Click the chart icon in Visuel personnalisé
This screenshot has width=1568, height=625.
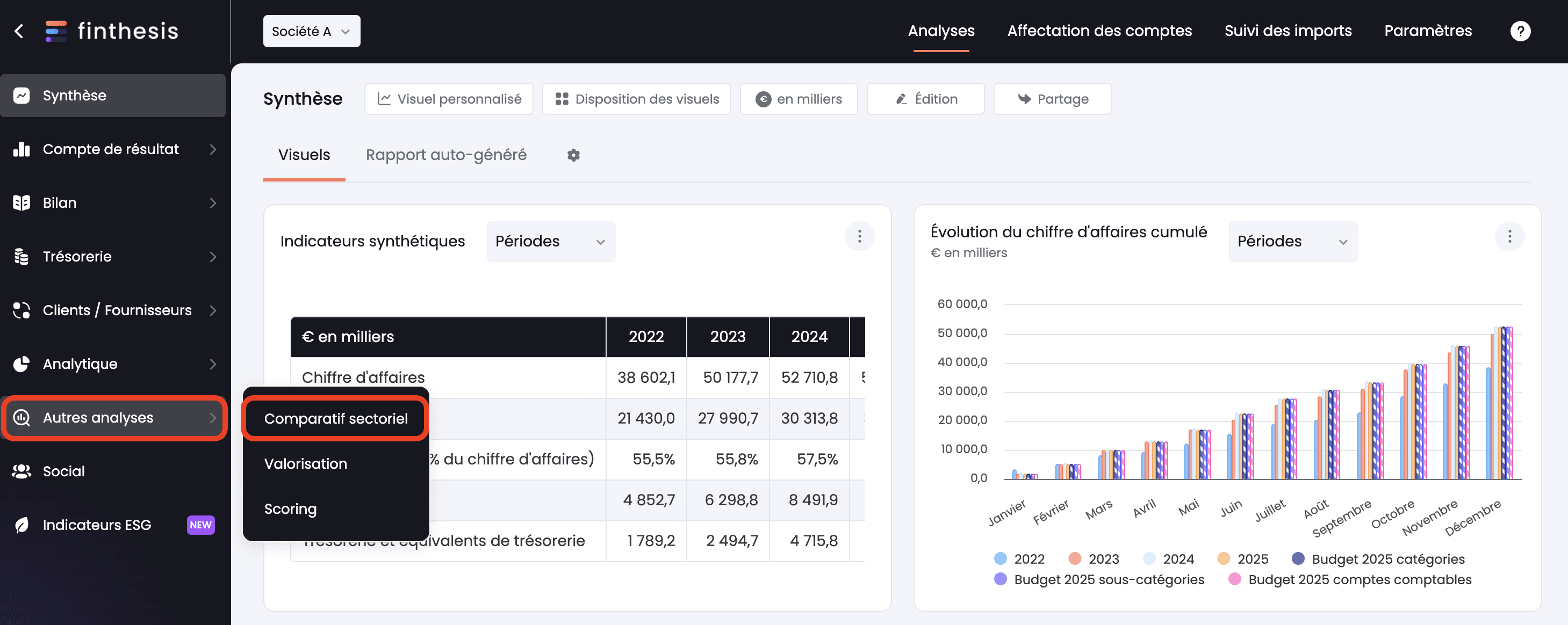point(384,98)
